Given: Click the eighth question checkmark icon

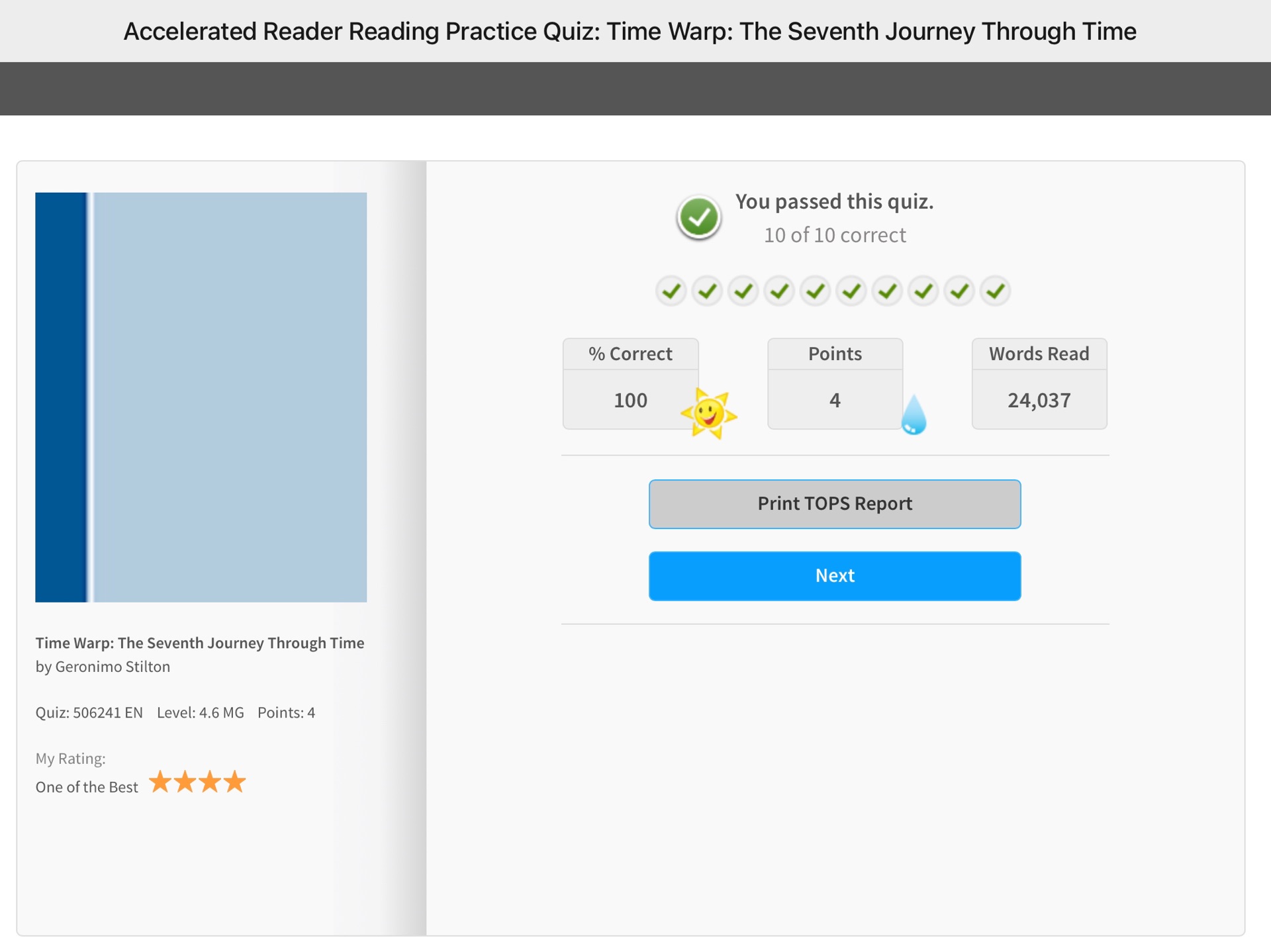Looking at the screenshot, I should tap(923, 291).
